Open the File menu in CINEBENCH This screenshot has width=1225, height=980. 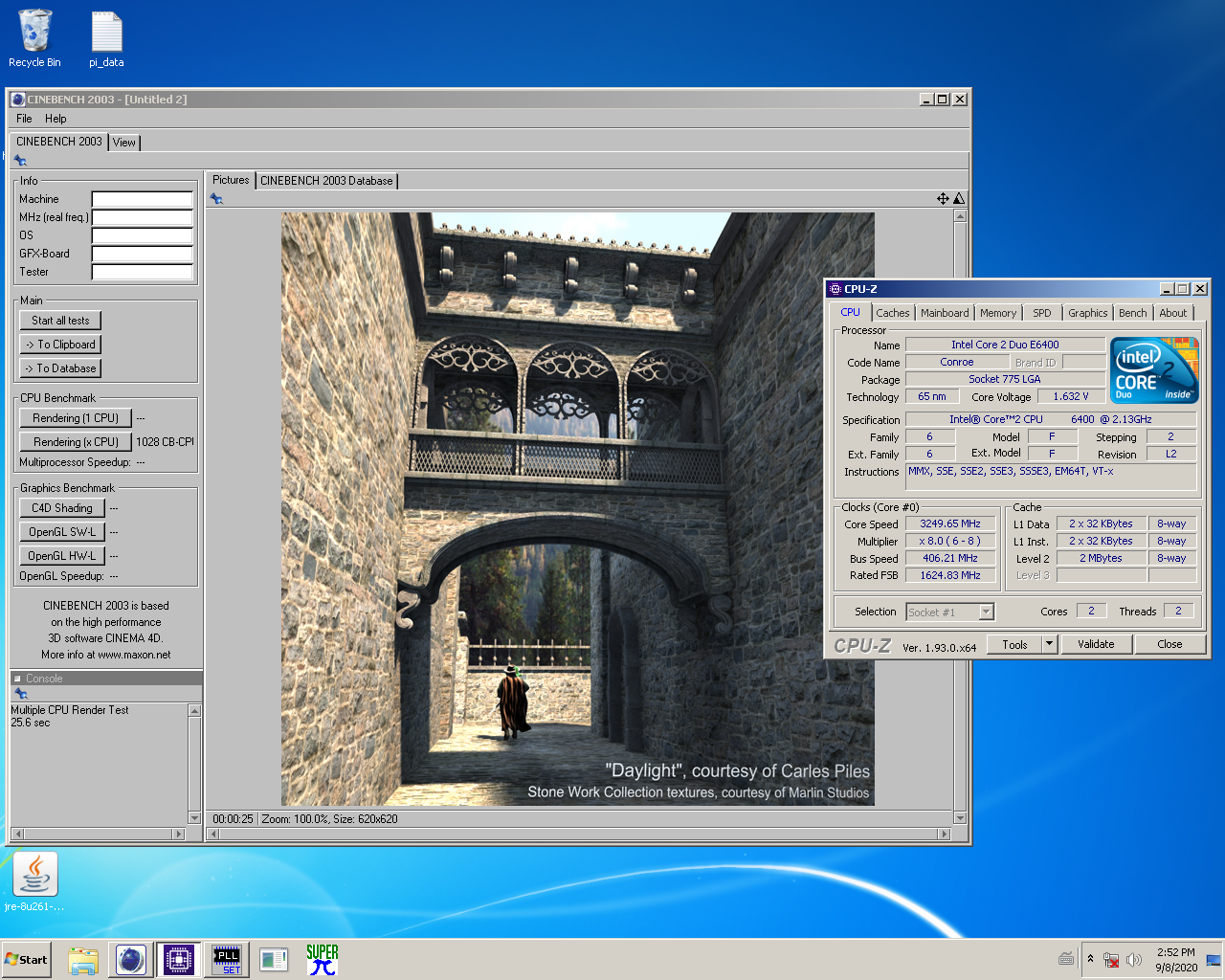[x=24, y=119]
